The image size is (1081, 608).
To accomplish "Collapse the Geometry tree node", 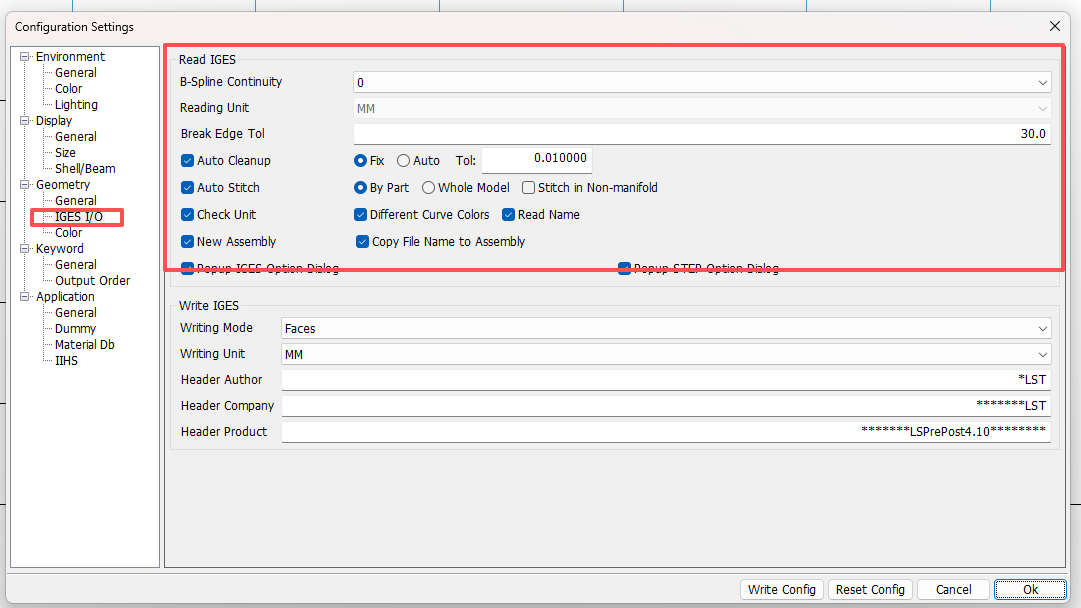I will tap(25, 185).
